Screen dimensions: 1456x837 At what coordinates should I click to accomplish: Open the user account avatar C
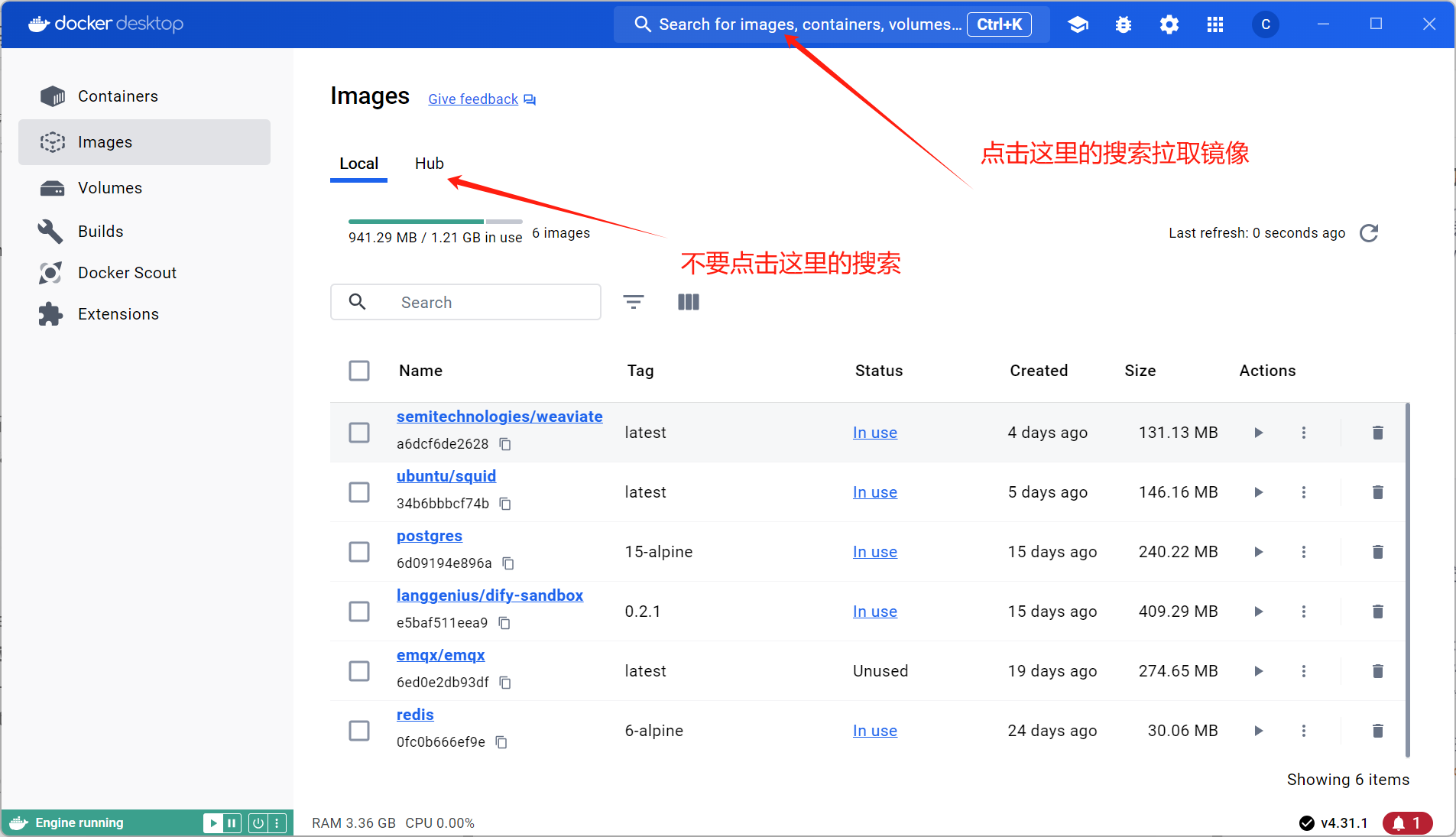coord(1266,24)
